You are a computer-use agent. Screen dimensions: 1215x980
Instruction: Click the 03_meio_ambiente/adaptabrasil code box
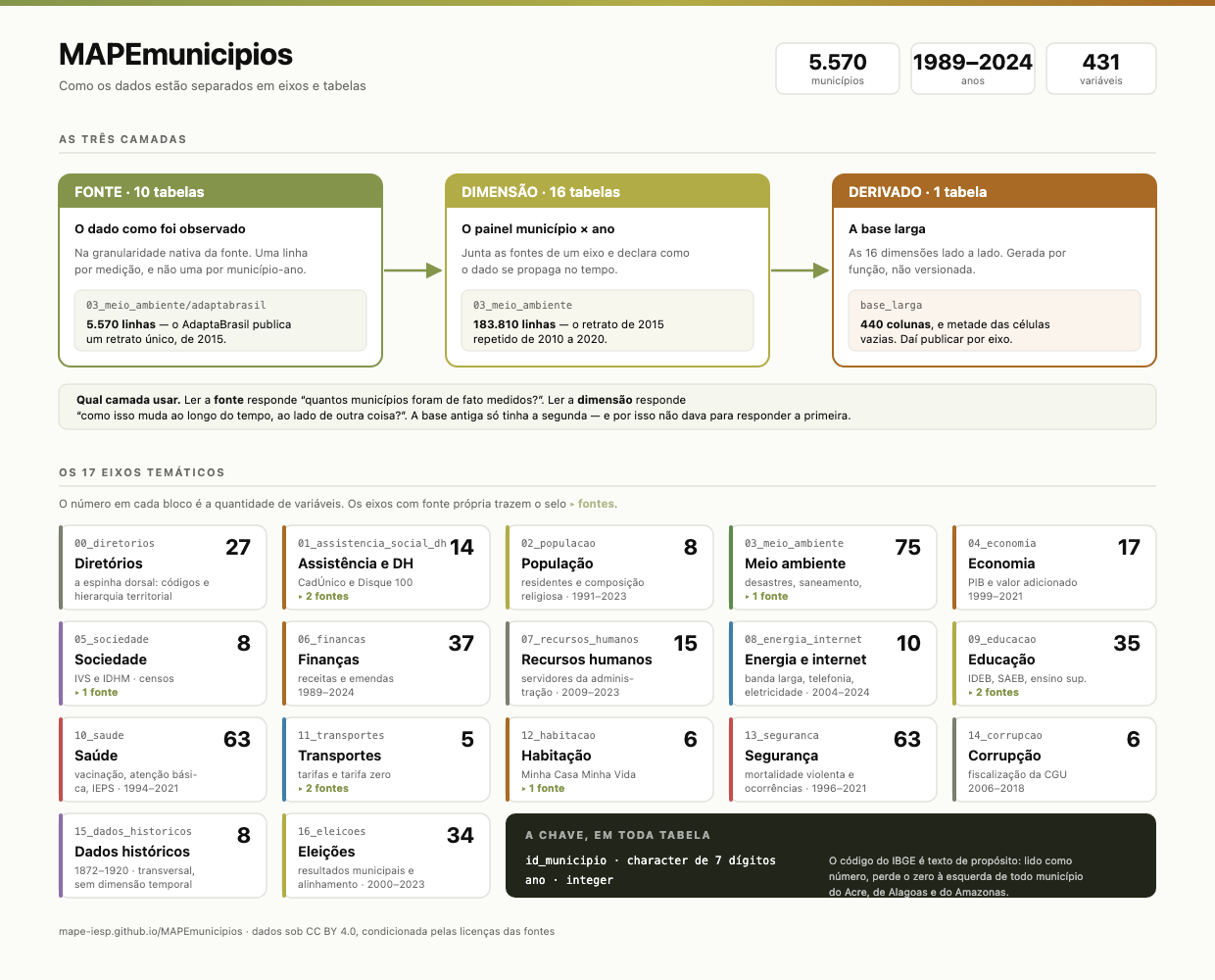220,320
